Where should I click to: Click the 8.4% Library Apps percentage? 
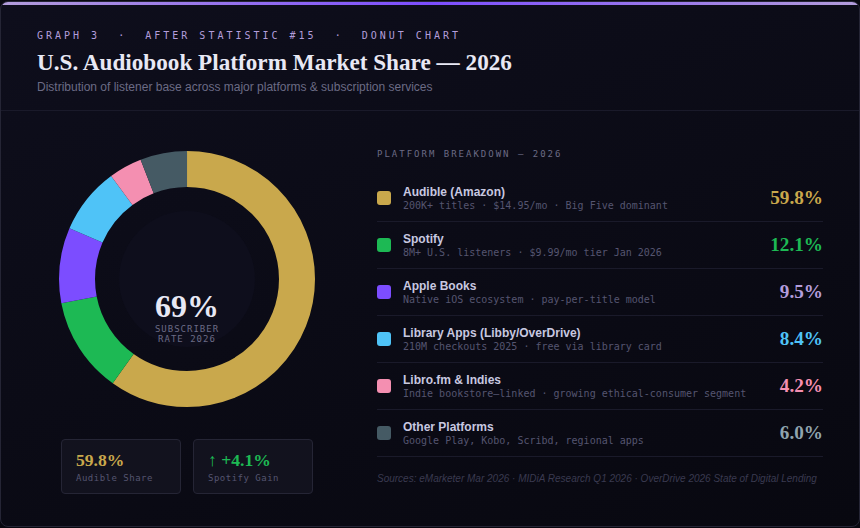[800, 339]
